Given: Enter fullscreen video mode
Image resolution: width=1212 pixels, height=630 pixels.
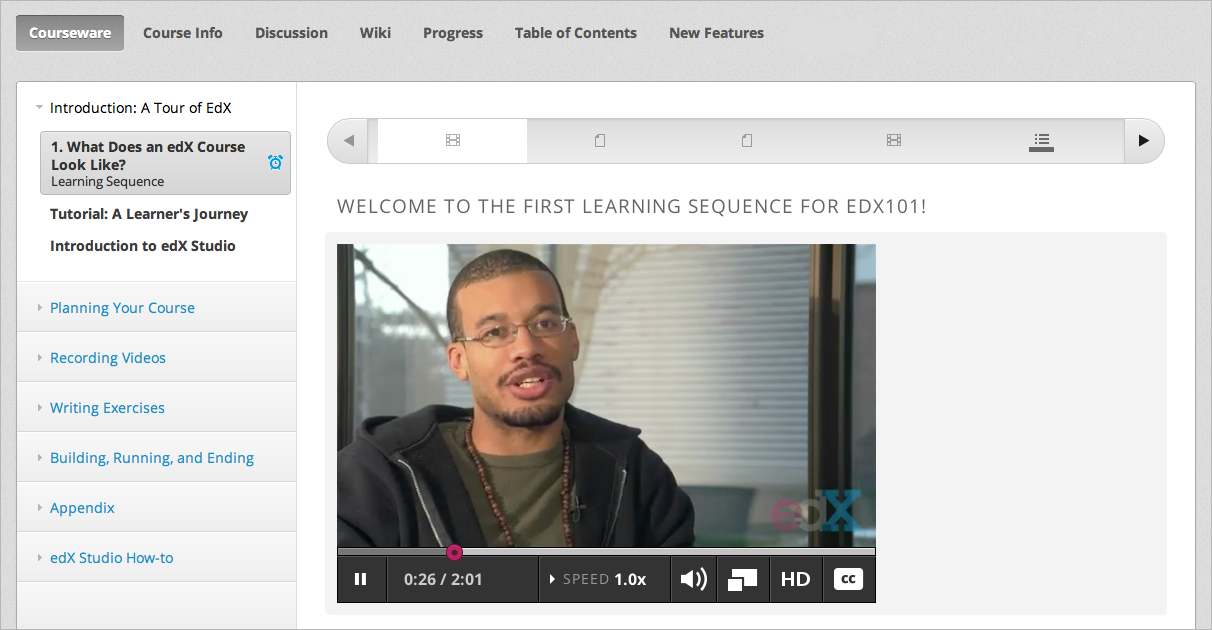Looking at the screenshot, I should (743, 579).
